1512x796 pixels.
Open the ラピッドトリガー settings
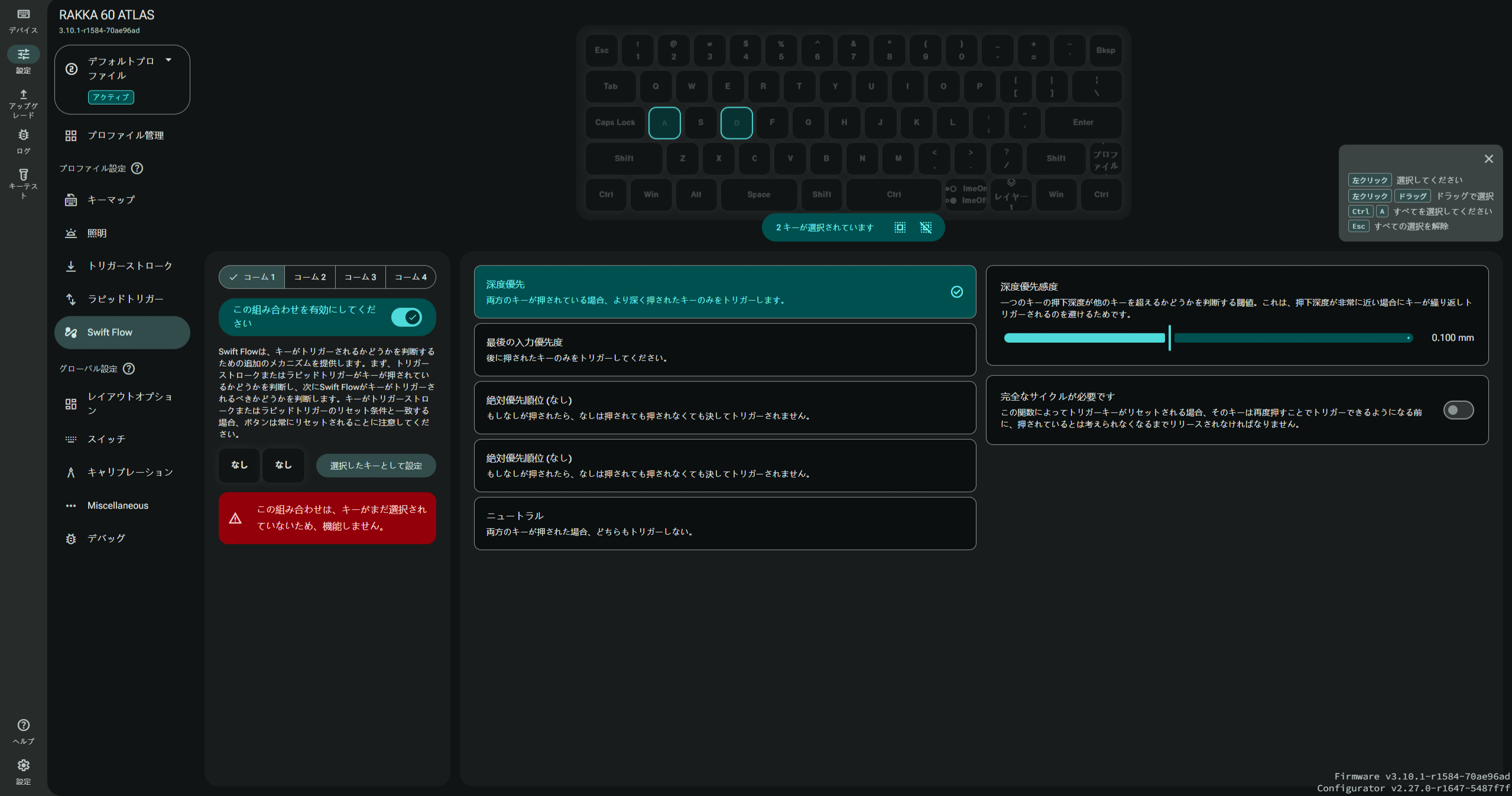coord(126,299)
